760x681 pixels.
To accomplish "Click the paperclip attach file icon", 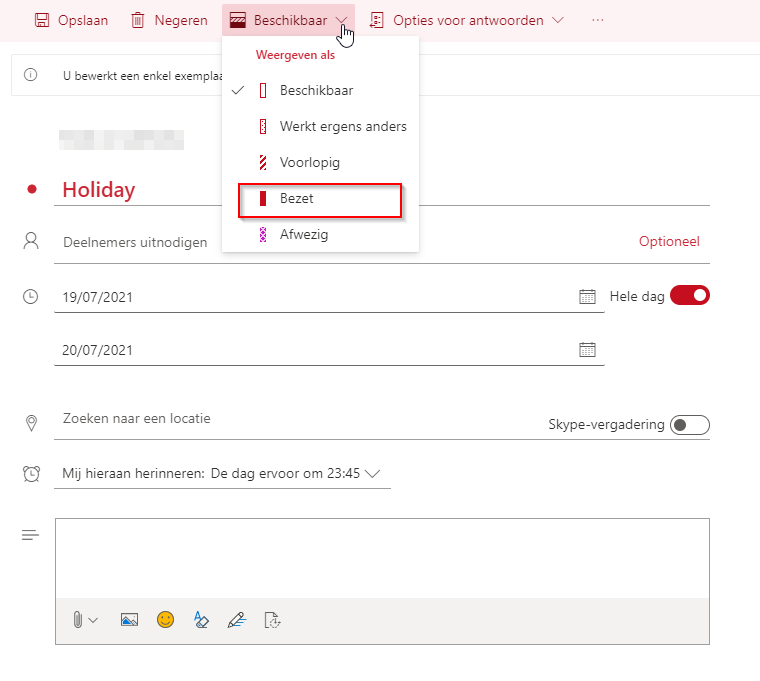I will click(x=78, y=620).
